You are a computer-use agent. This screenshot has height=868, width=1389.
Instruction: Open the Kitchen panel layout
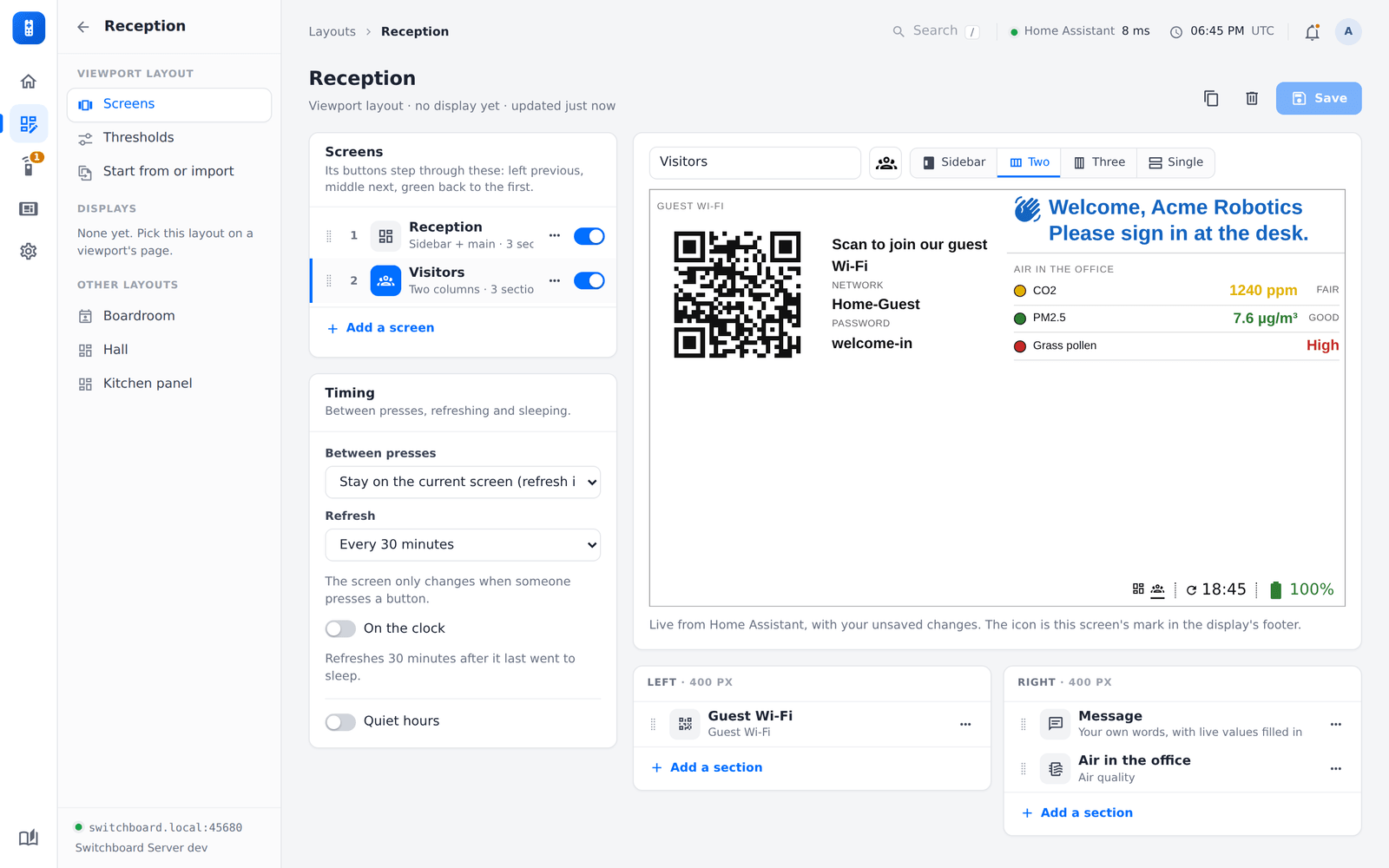pyautogui.click(x=169, y=384)
